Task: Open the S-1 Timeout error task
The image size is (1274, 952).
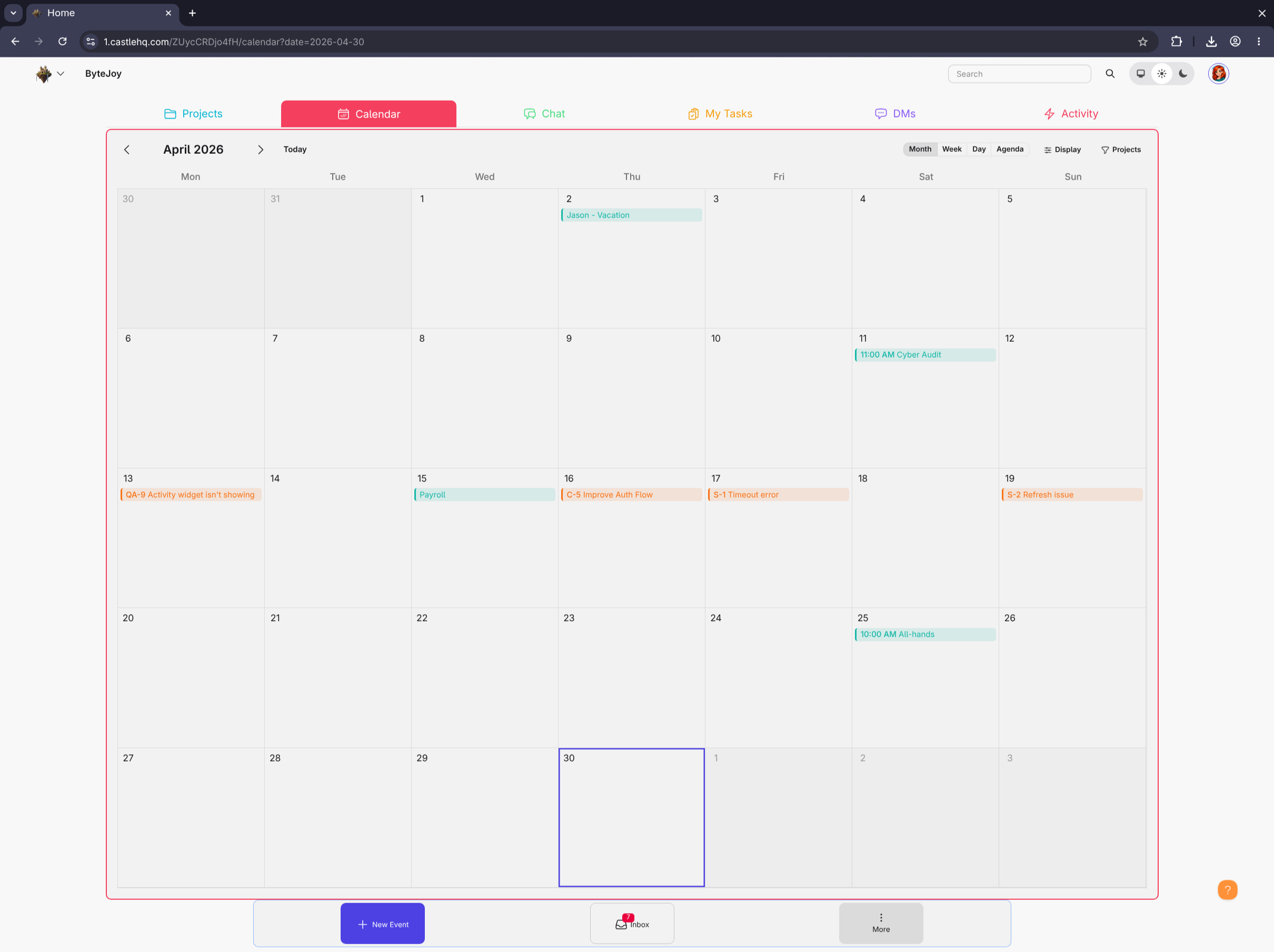Action: 778,495
